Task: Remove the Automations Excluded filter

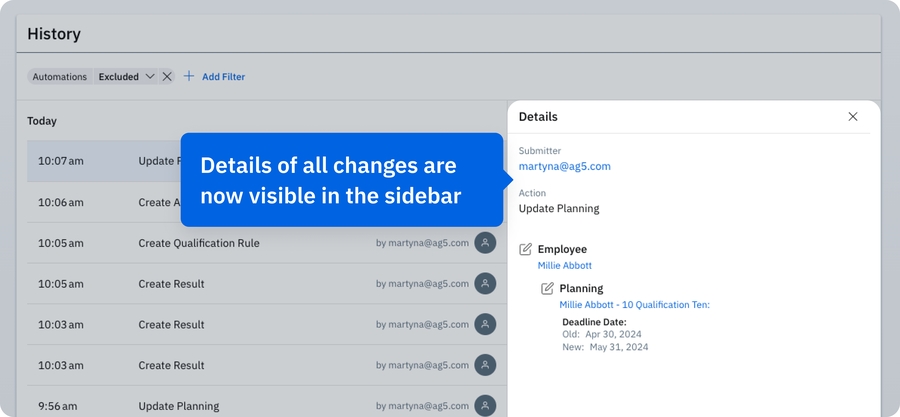Action: [x=167, y=77]
